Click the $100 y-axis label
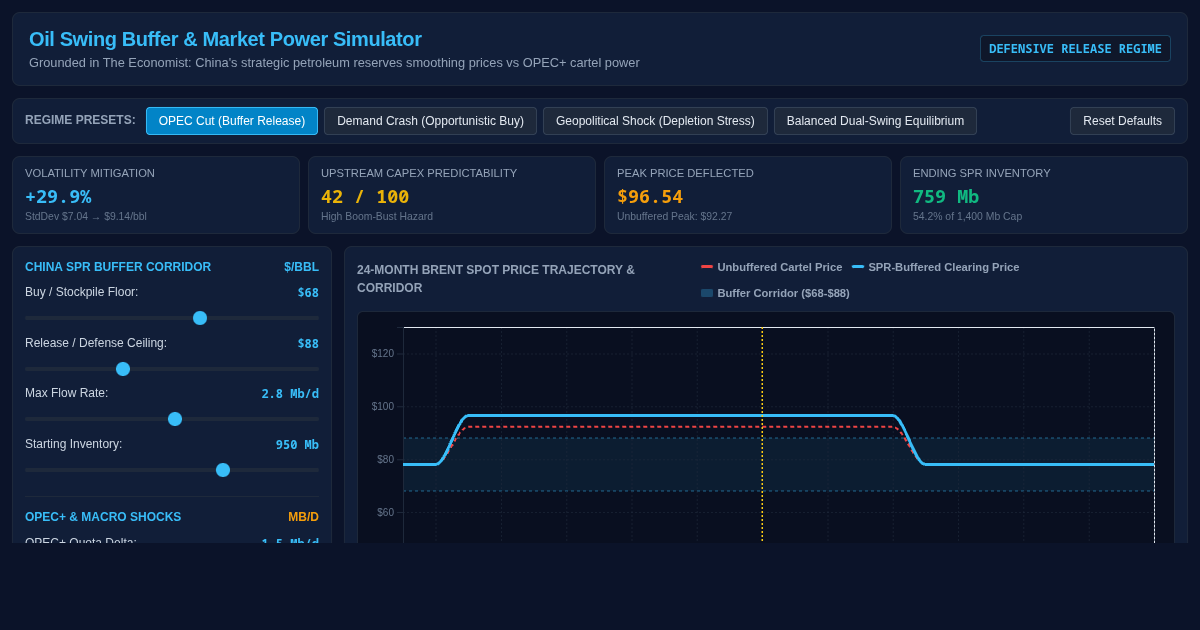The image size is (1200, 630). [x=383, y=407]
